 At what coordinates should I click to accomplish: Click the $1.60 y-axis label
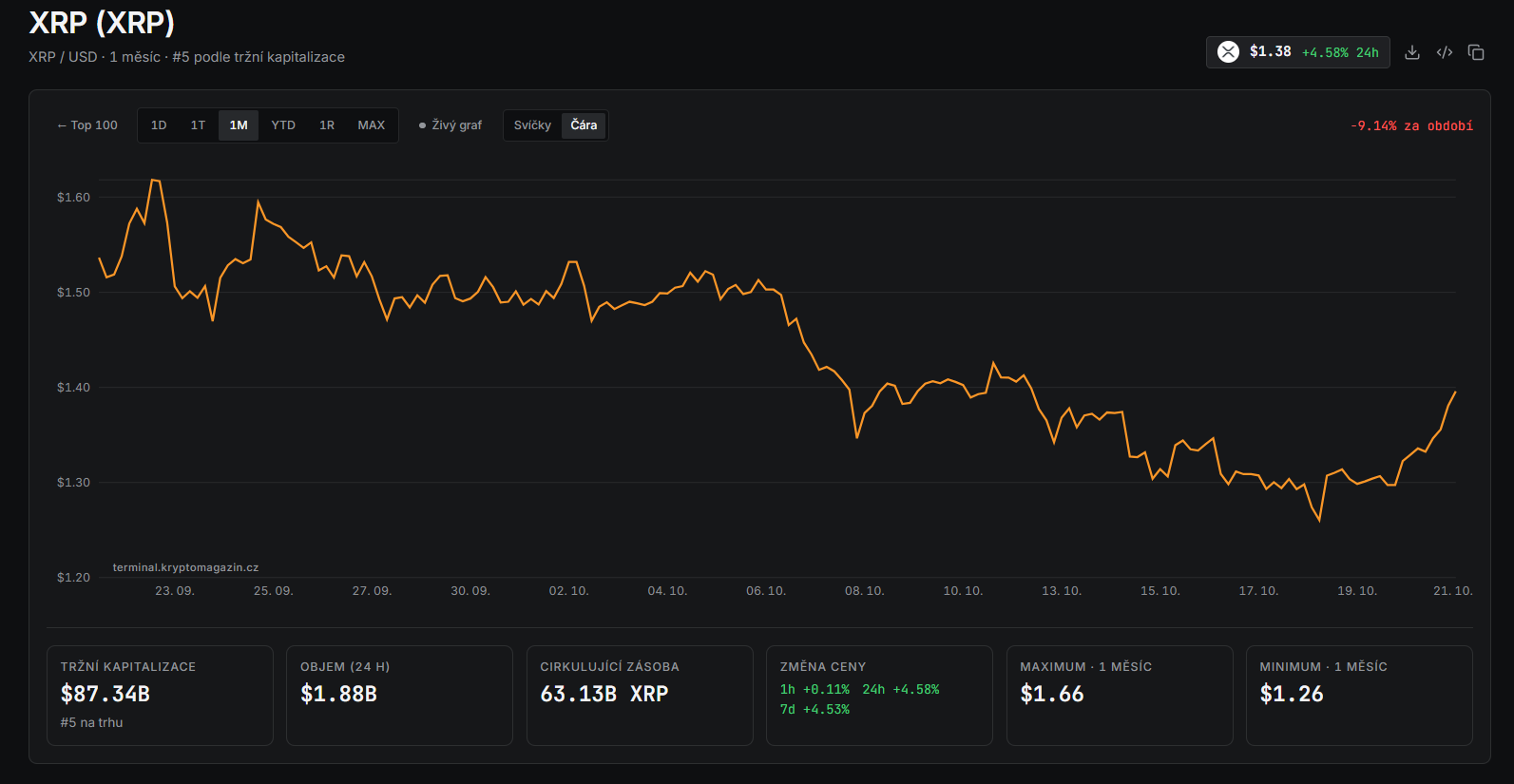point(73,198)
